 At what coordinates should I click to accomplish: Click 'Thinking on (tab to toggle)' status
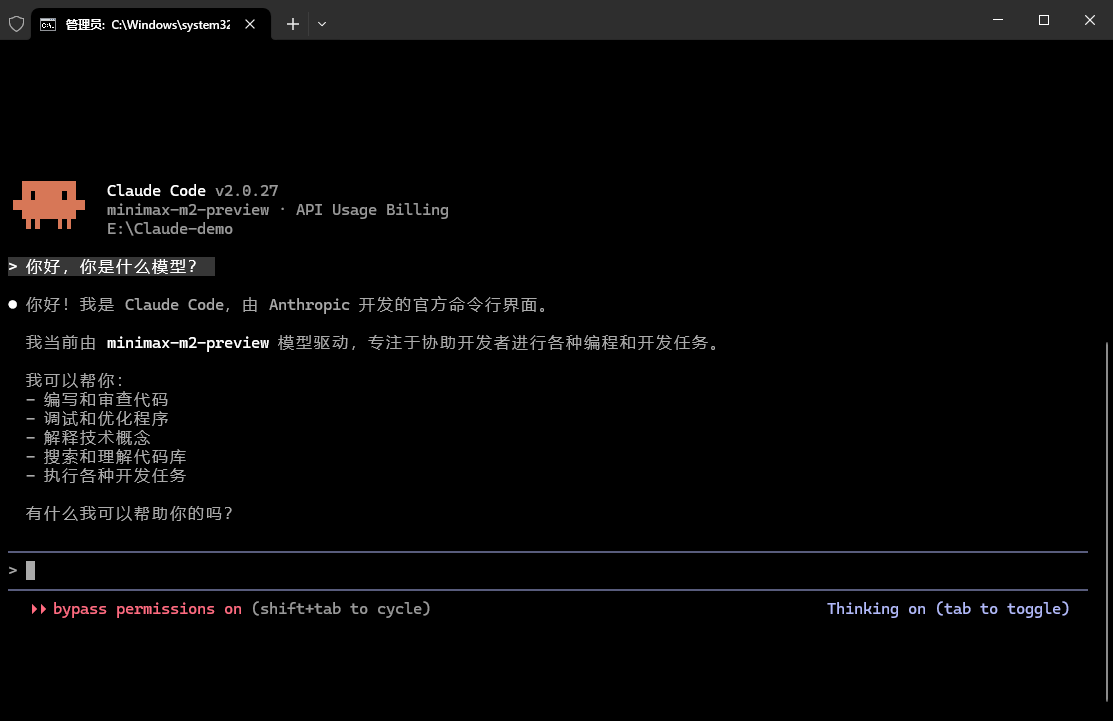[948, 609]
